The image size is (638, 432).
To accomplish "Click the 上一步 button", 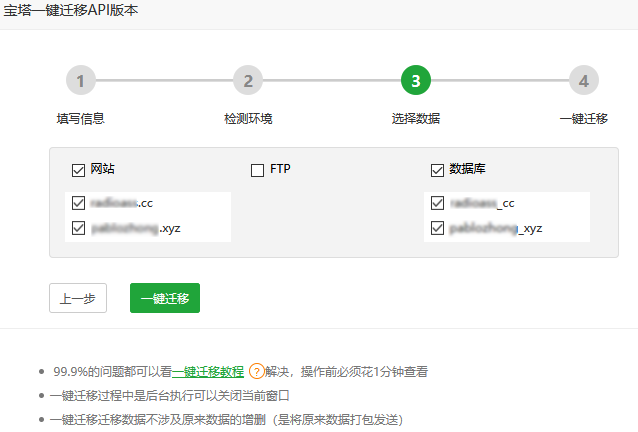I will pyautogui.click(x=78, y=298).
